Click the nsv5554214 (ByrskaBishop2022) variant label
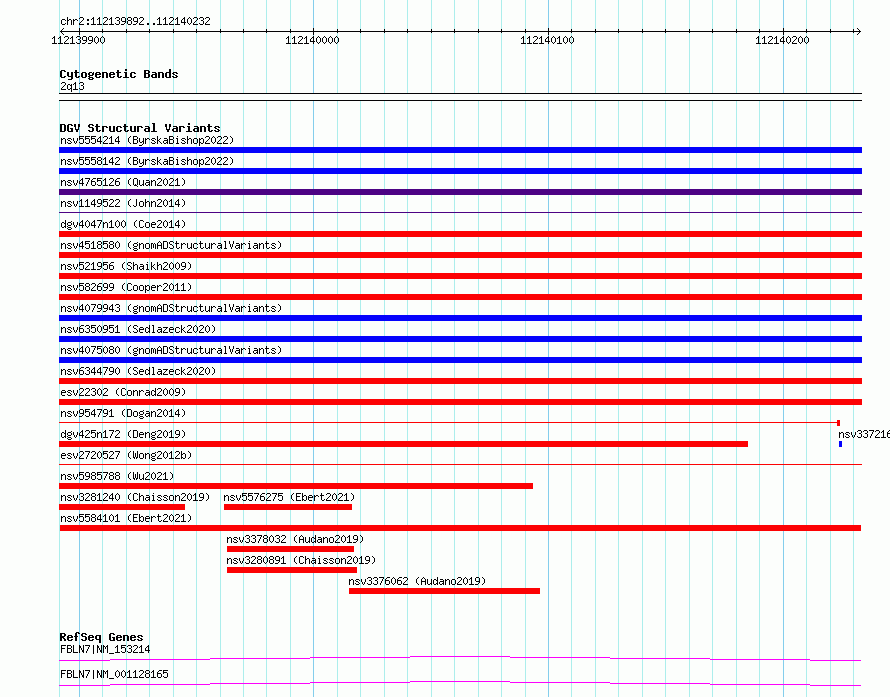The image size is (890, 697). 146,140
